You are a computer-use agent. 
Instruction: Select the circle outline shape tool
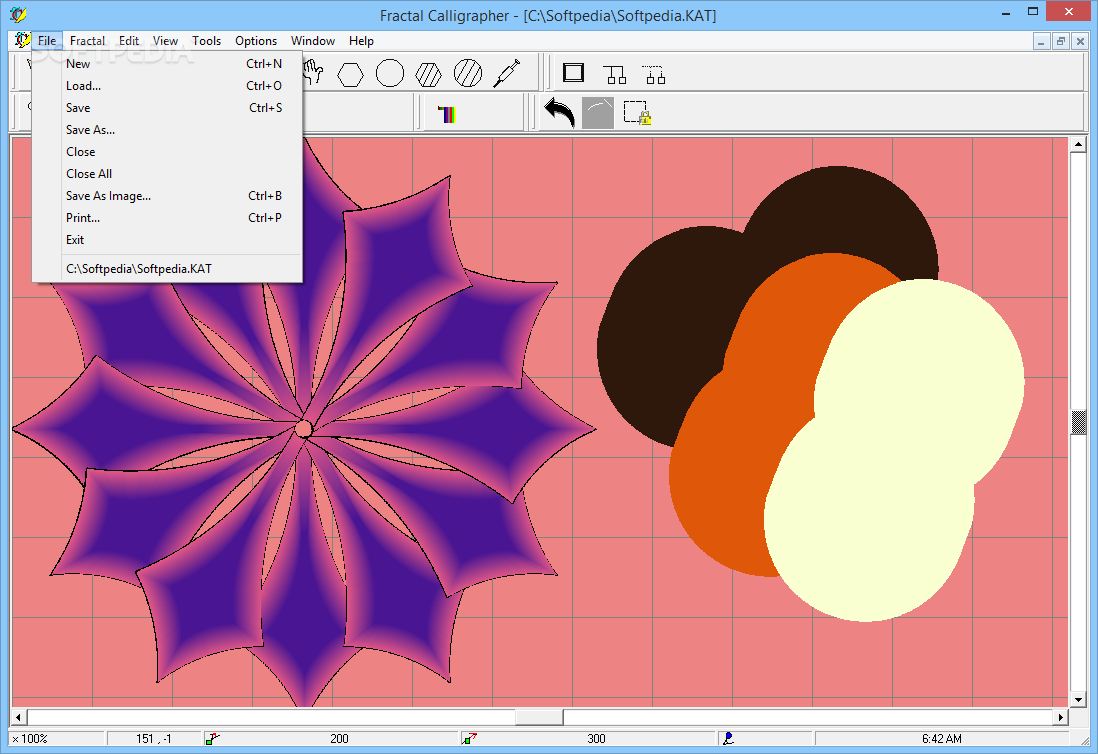(389, 73)
